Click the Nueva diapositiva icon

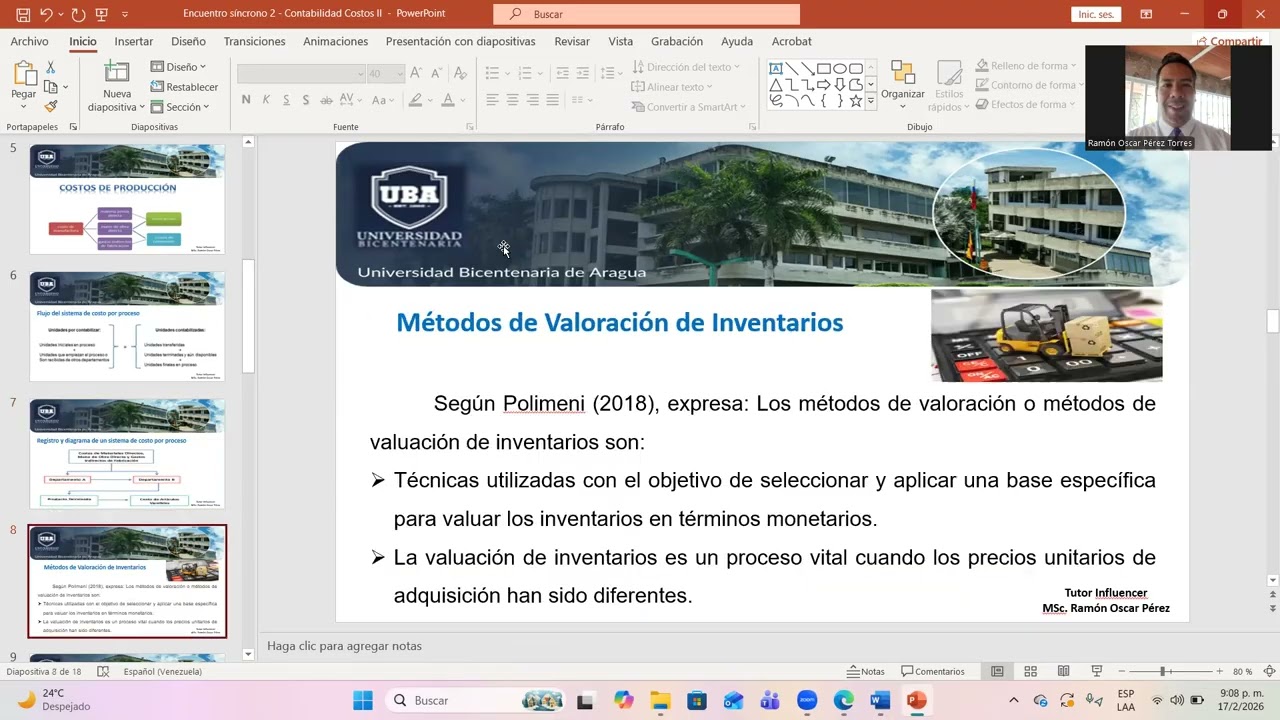pyautogui.click(x=117, y=72)
